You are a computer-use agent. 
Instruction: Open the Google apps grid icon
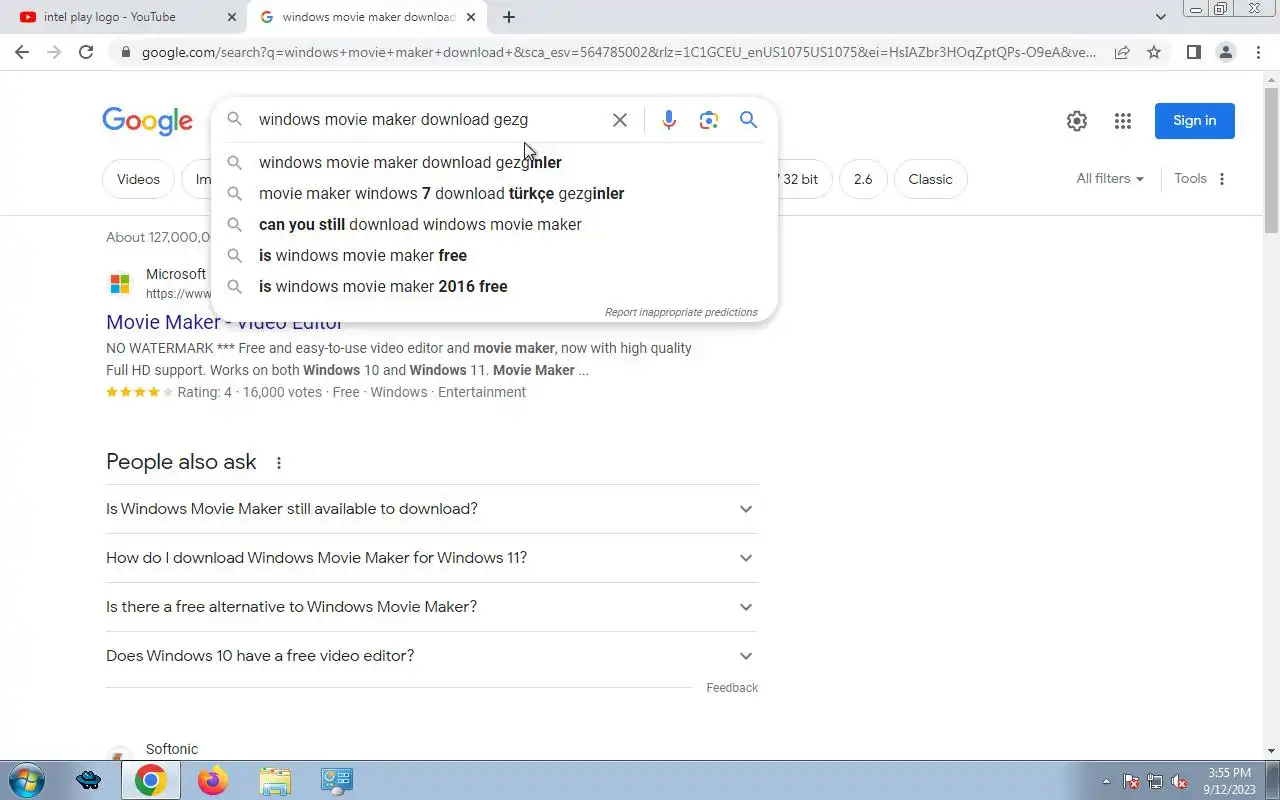coord(1123,121)
